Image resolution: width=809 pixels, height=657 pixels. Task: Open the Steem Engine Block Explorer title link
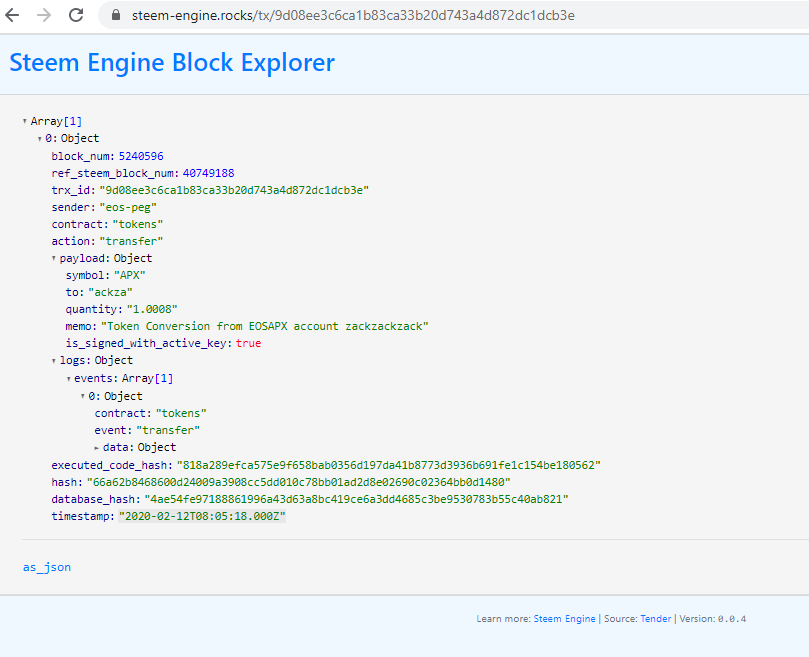[172, 62]
